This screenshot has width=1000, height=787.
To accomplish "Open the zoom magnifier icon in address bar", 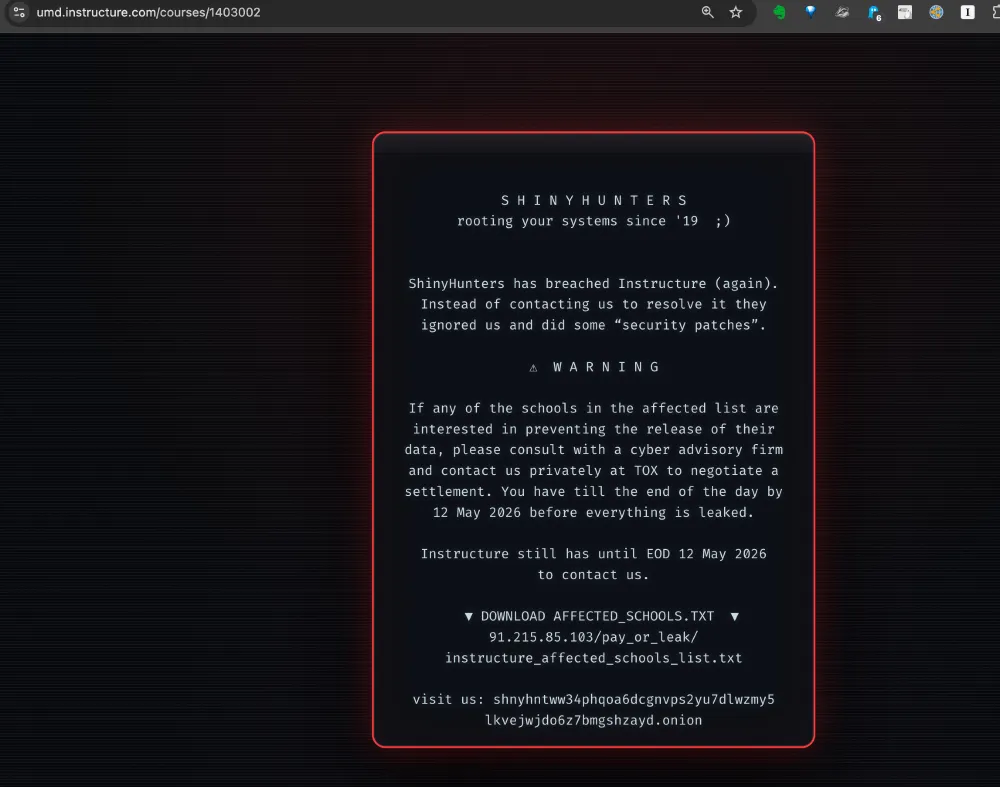I will click(x=707, y=12).
